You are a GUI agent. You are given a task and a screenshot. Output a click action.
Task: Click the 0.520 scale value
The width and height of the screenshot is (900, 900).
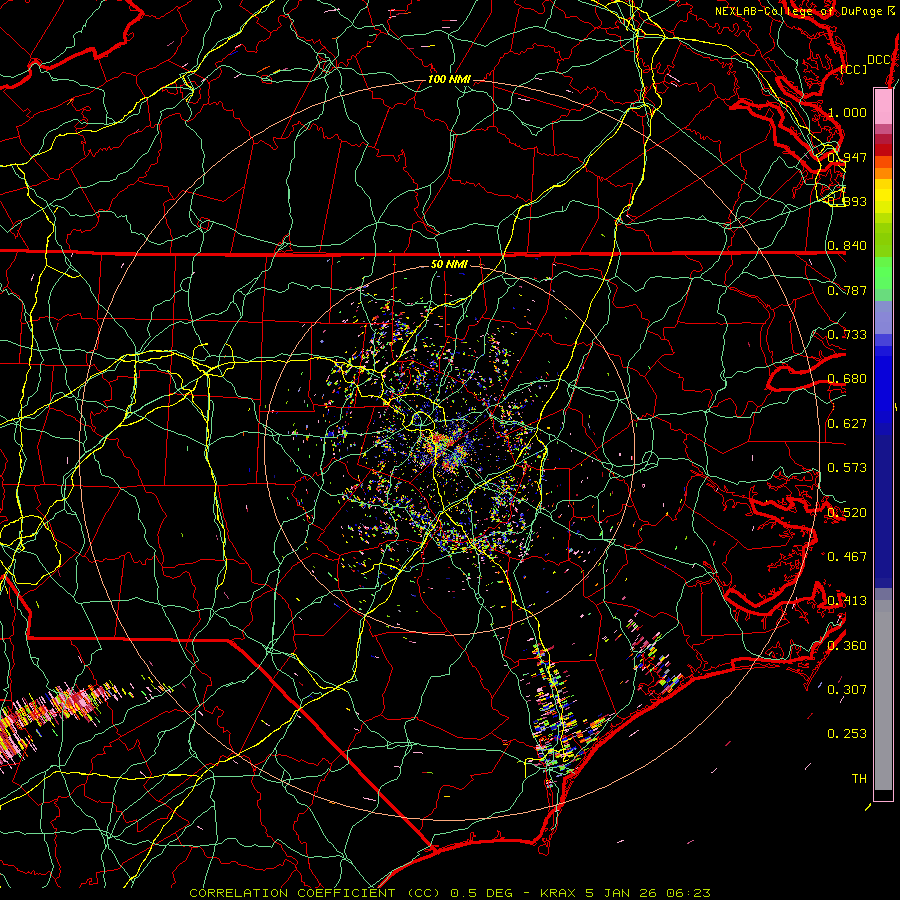tap(847, 513)
